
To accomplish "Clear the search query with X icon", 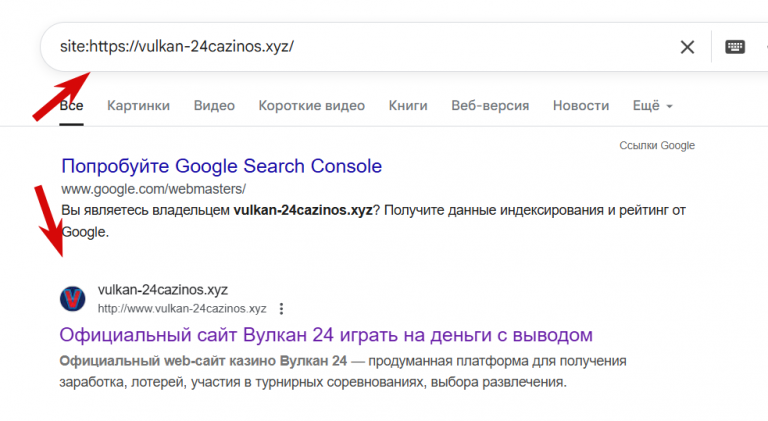I will [x=687, y=47].
